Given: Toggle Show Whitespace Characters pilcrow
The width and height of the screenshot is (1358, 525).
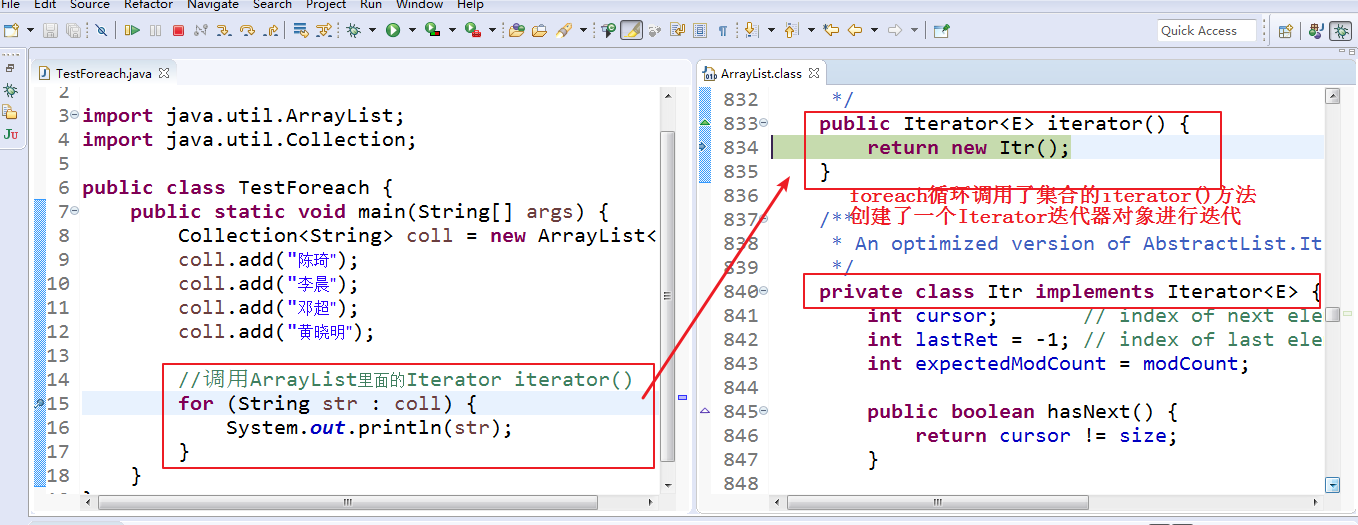Looking at the screenshot, I should click(723, 31).
